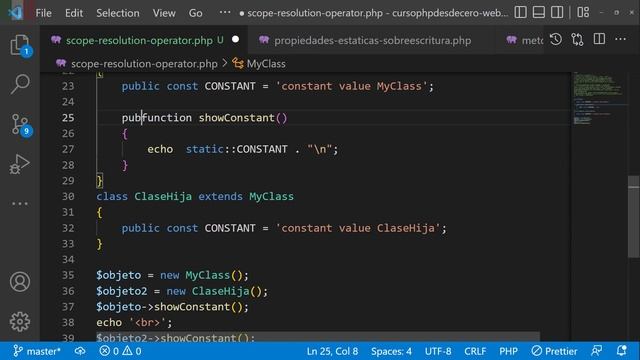Click '$objeto2' variable on line 36
Image resolution: width=640 pixels, height=360 pixels.
[x=122, y=291]
